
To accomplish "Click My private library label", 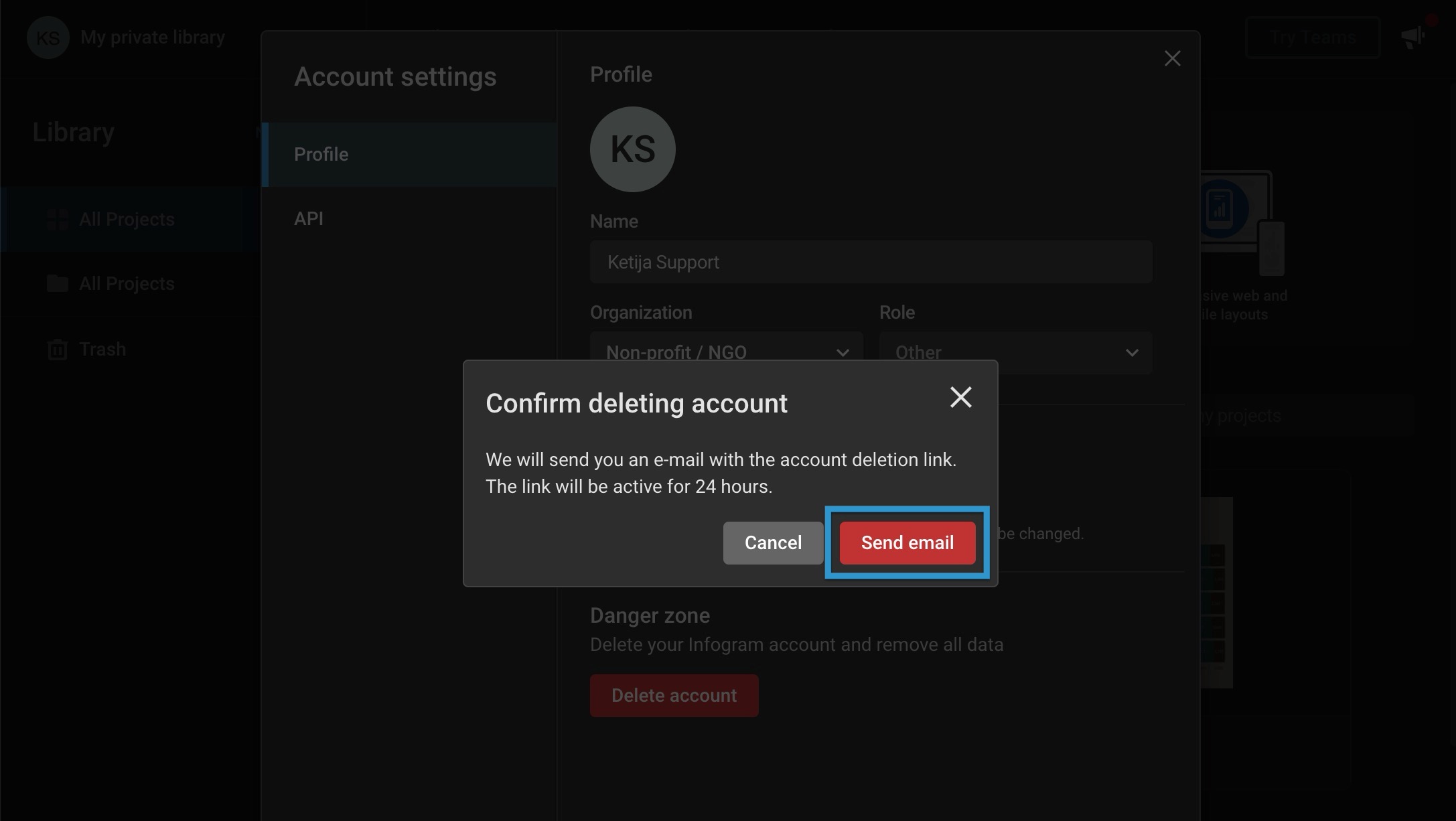I will (x=152, y=38).
